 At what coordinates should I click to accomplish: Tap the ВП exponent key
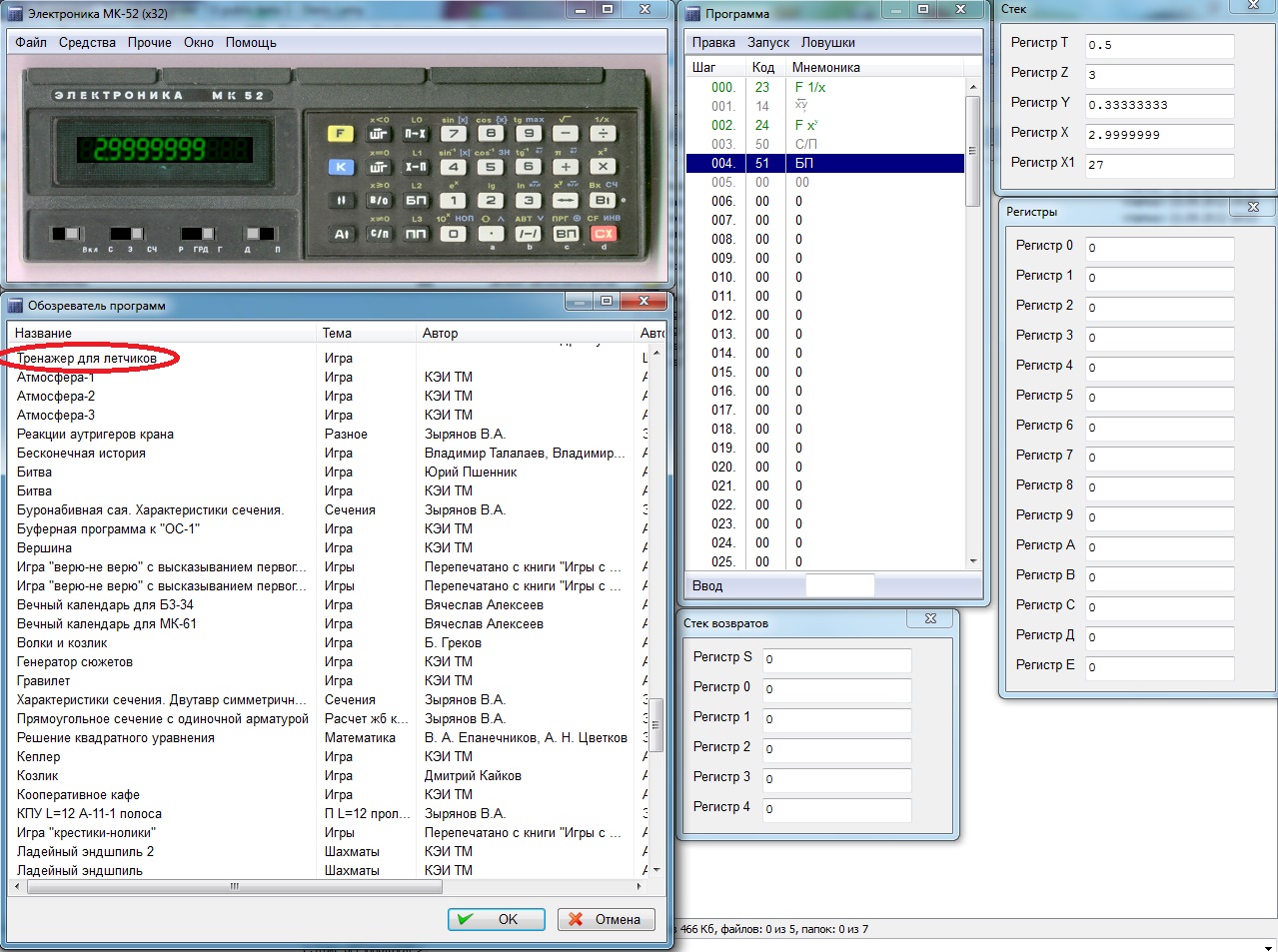coord(566,234)
